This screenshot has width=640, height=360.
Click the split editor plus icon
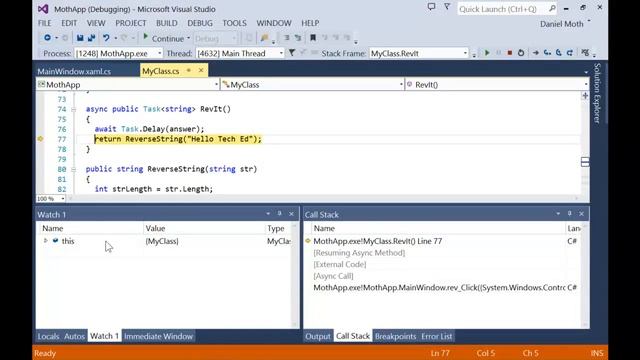pos(585,96)
